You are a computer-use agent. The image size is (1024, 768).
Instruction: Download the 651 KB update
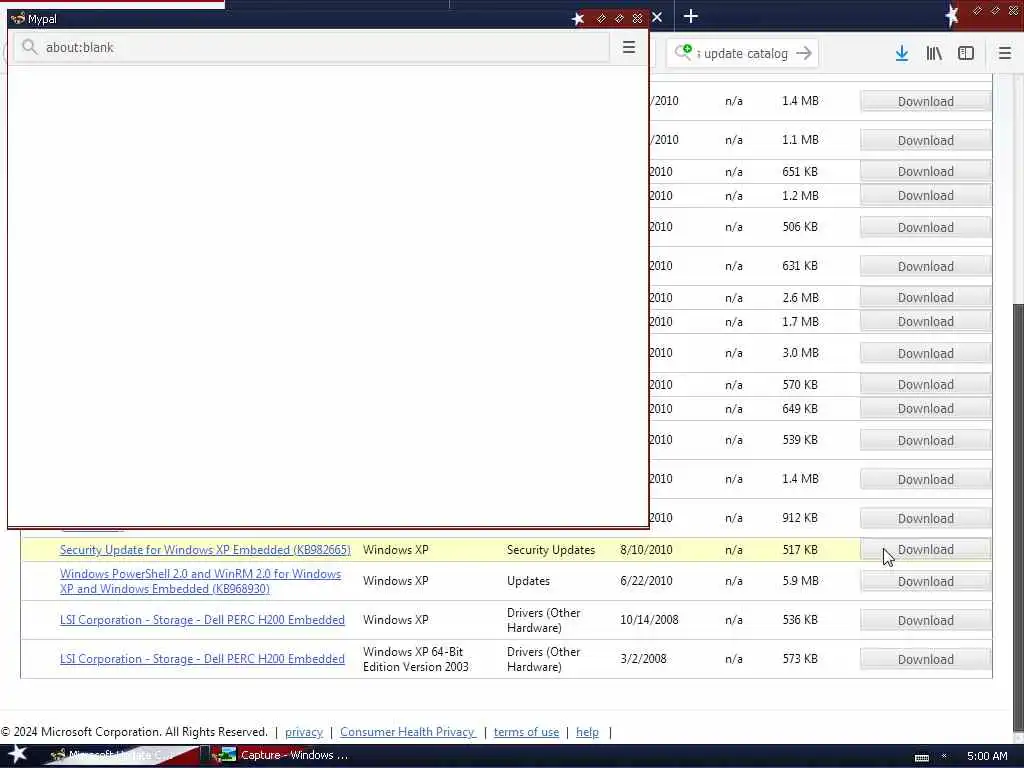click(x=925, y=171)
